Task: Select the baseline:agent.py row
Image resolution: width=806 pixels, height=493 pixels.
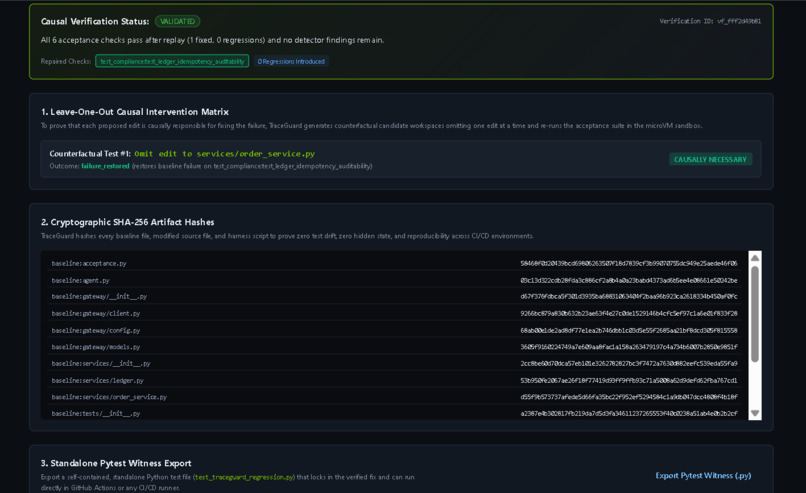Action: 394,280
